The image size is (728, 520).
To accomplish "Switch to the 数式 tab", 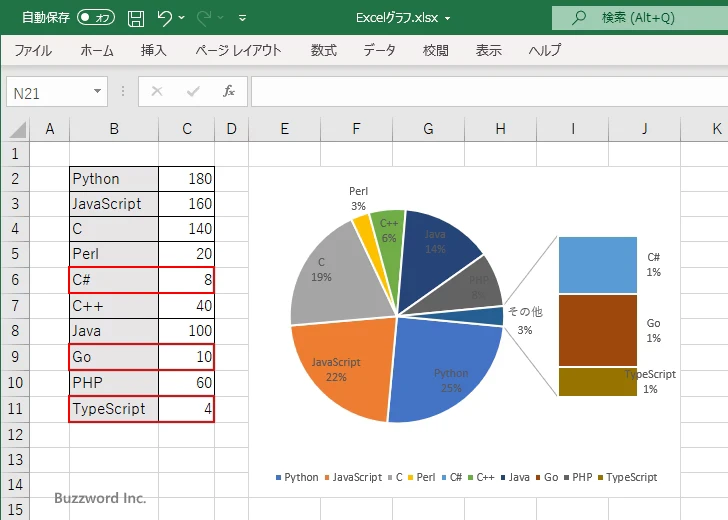I will tap(324, 50).
